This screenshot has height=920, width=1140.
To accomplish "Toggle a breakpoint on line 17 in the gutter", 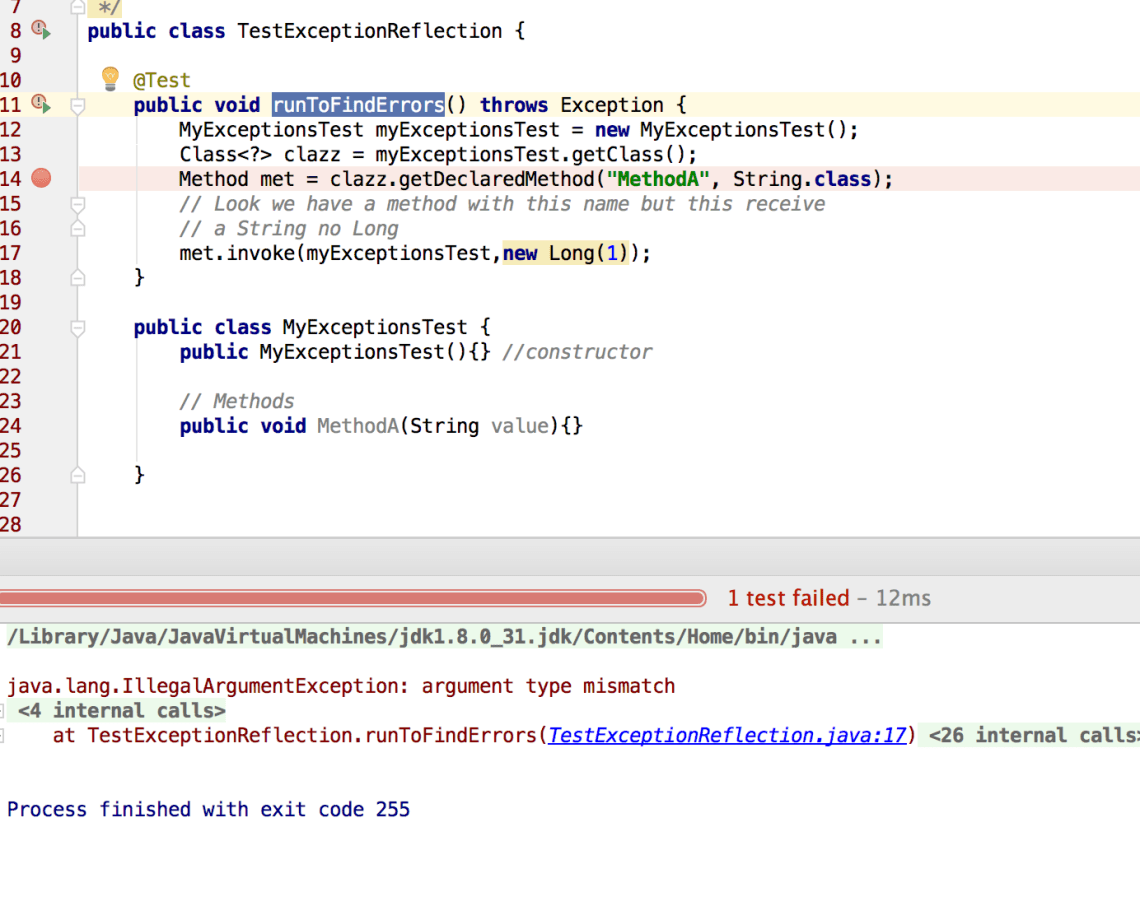I will (41, 253).
